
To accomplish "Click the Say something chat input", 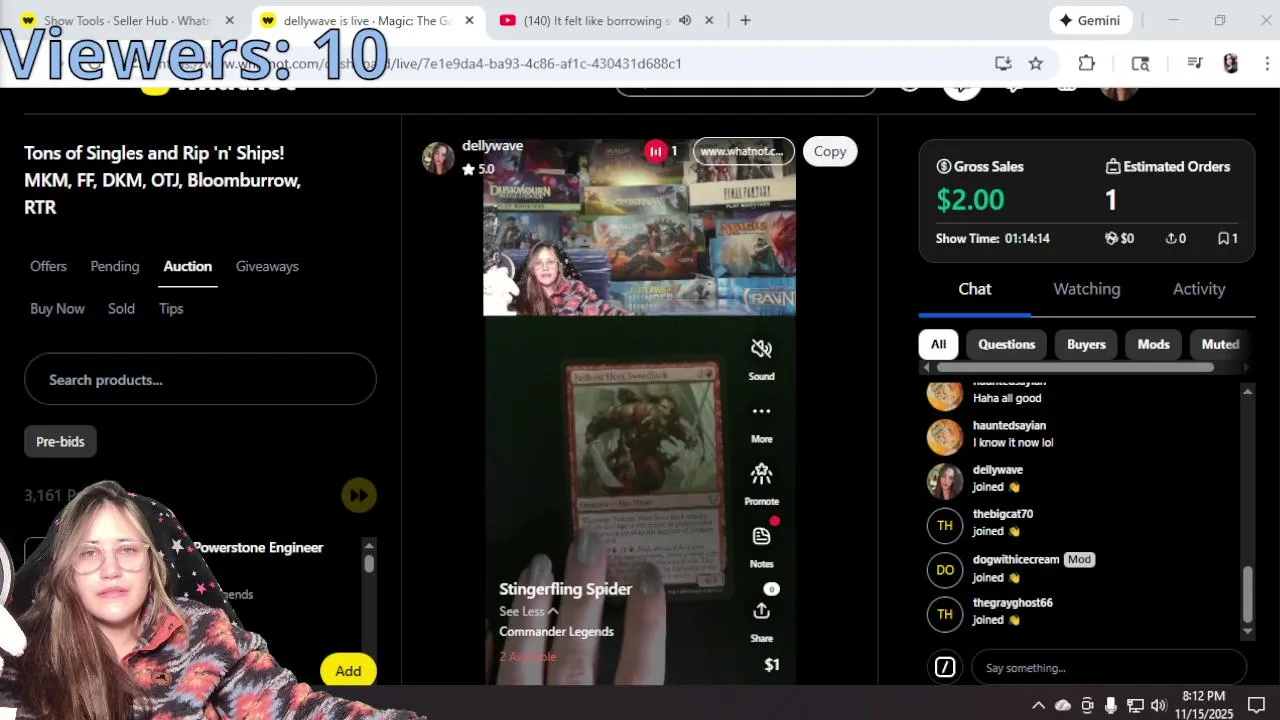I will [1108, 667].
